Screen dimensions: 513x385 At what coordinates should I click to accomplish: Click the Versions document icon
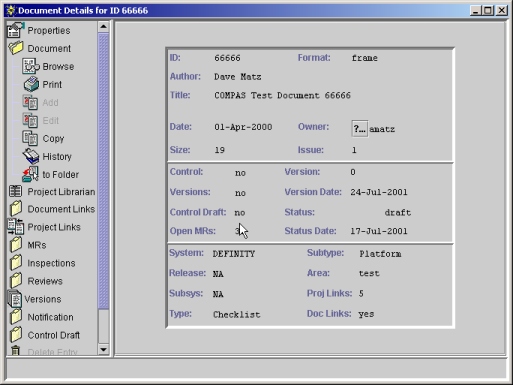(15, 299)
